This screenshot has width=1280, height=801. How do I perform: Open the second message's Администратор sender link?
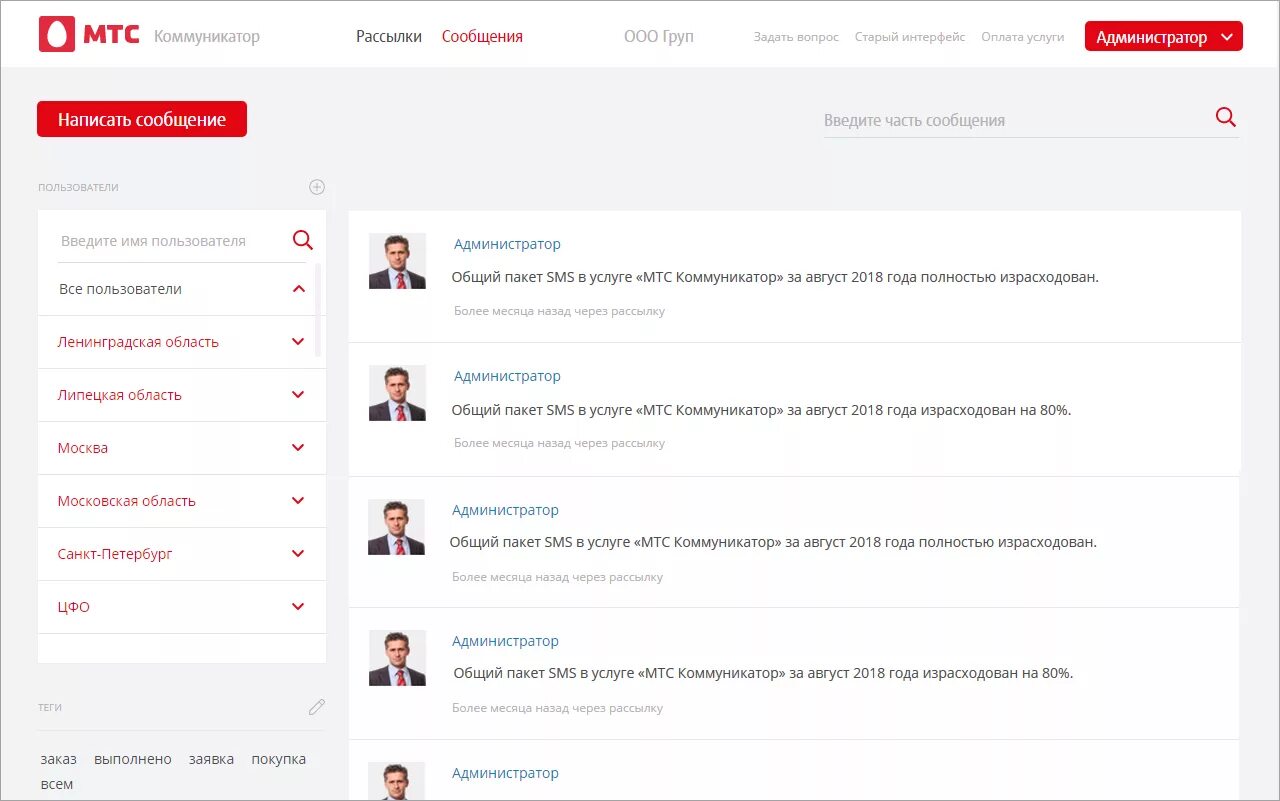pos(507,376)
